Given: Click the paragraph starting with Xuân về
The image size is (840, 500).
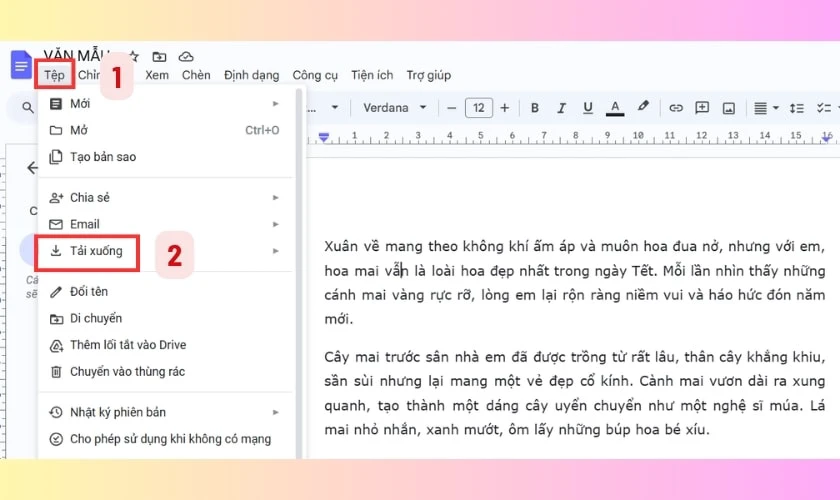Looking at the screenshot, I should 574,282.
